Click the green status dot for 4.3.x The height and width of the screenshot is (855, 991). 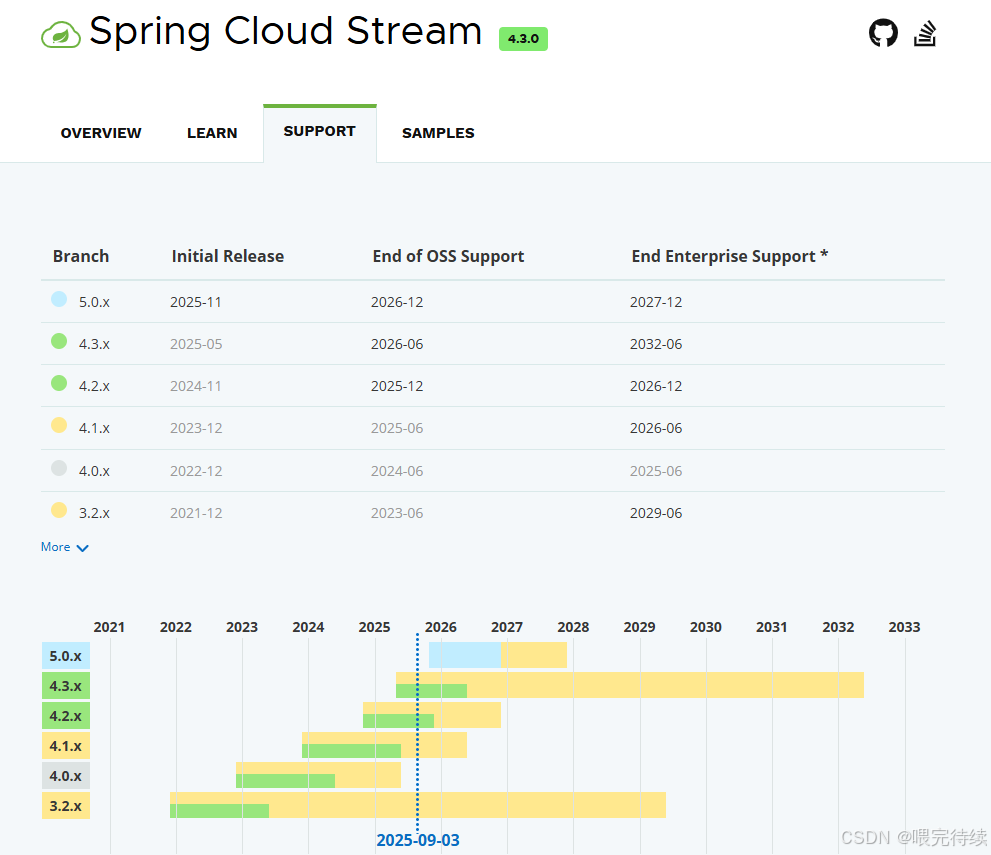59,341
